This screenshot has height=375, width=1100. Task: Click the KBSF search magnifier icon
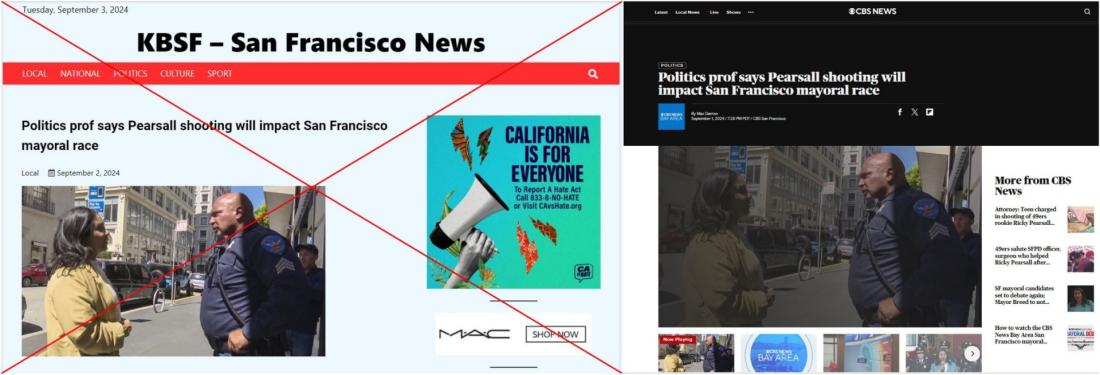tap(593, 74)
